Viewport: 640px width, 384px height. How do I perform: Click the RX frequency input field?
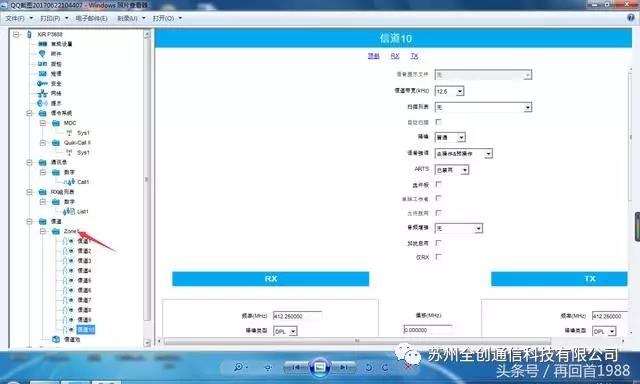(x=297, y=316)
